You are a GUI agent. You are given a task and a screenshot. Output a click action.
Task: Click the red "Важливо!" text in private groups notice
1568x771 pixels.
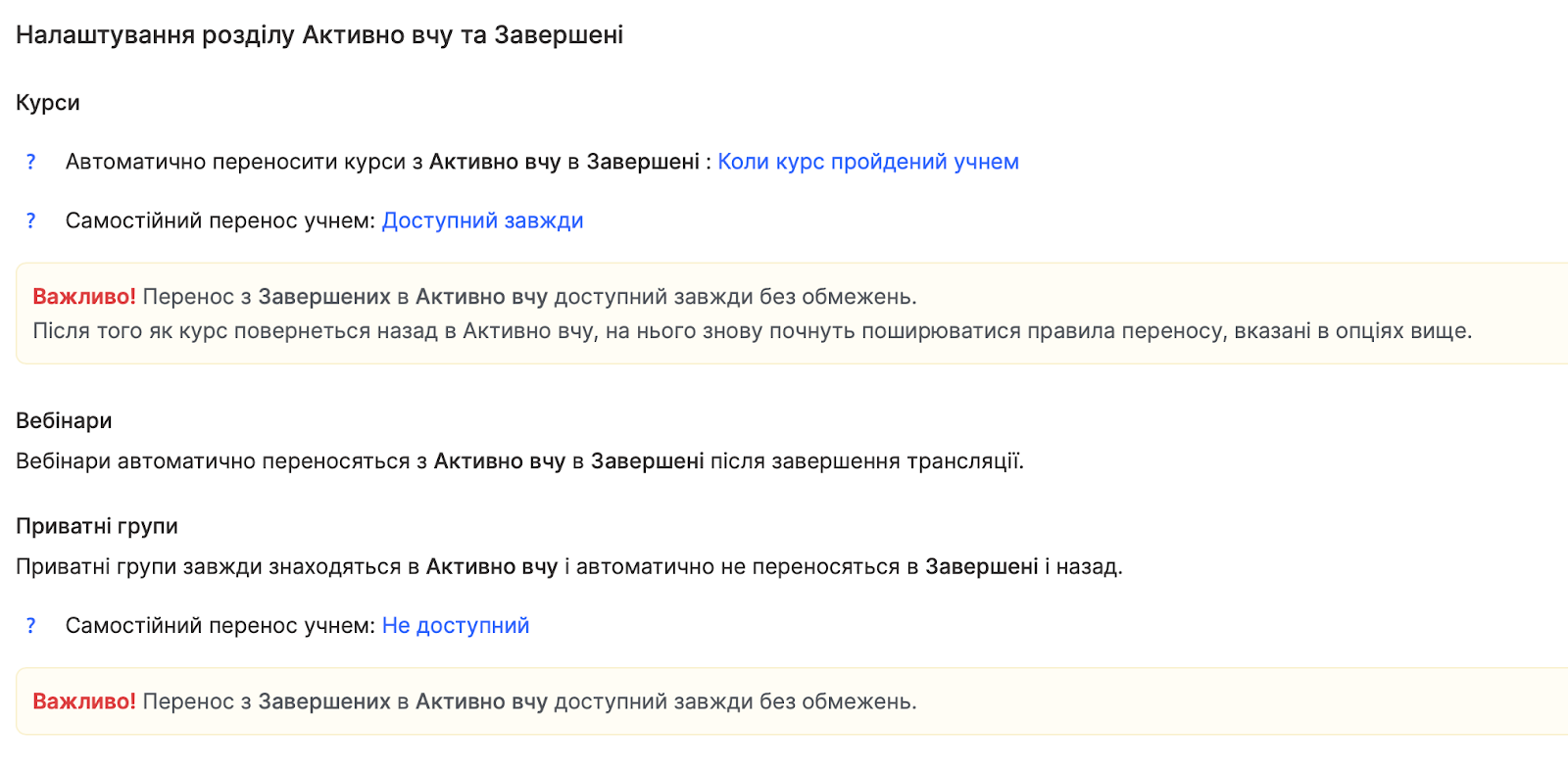(x=84, y=701)
